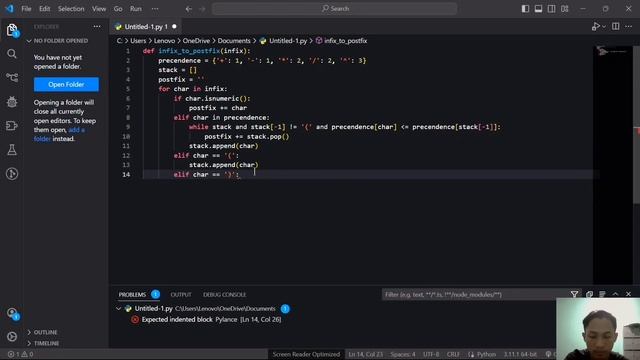
Task: Click OneDrive in the breadcrumb path
Action: 196,41
